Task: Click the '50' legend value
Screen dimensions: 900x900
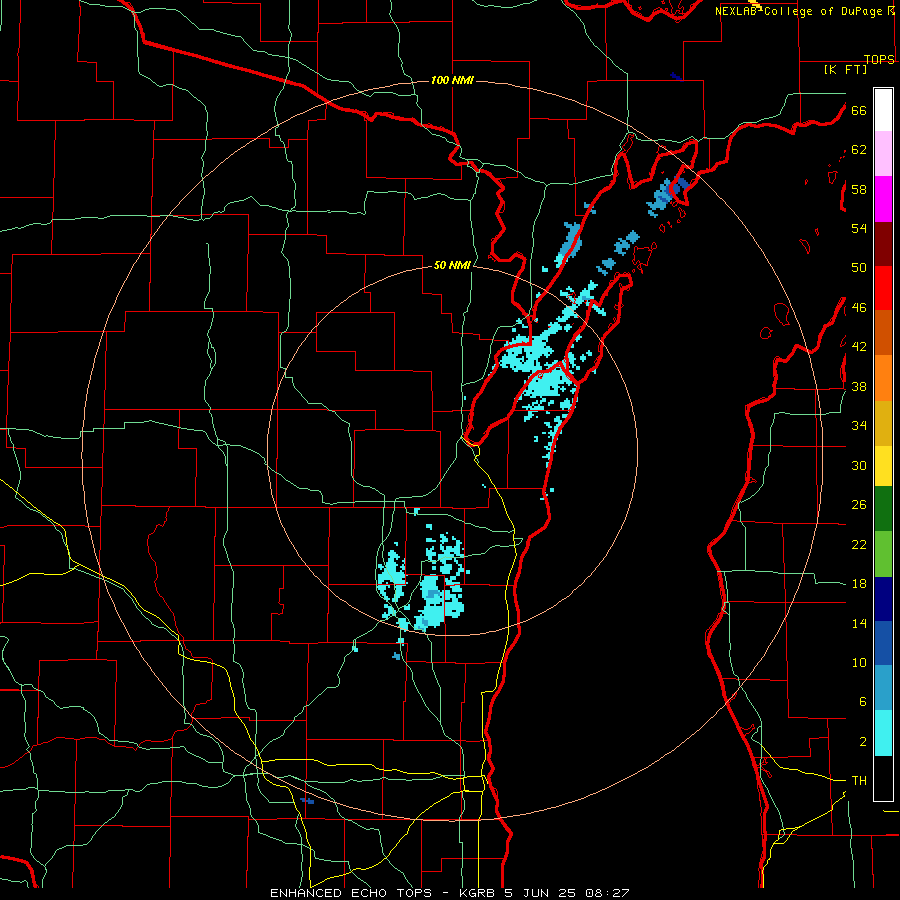Action: [x=859, y=267]
